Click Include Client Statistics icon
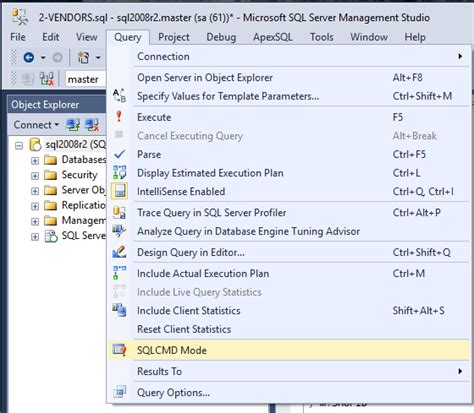 coord(119,310)
